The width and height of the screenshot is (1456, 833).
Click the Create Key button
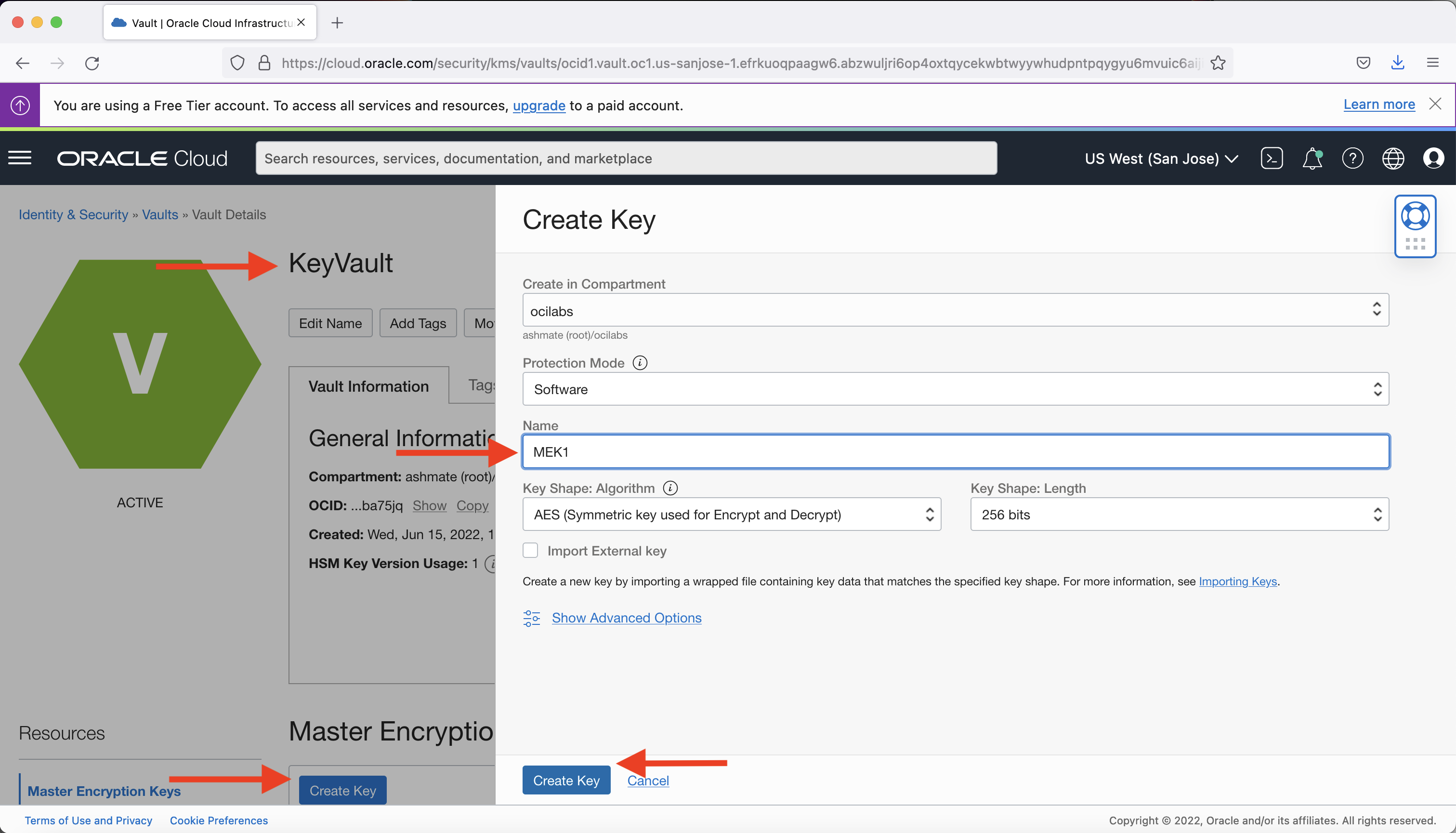(x=566, y=780)
